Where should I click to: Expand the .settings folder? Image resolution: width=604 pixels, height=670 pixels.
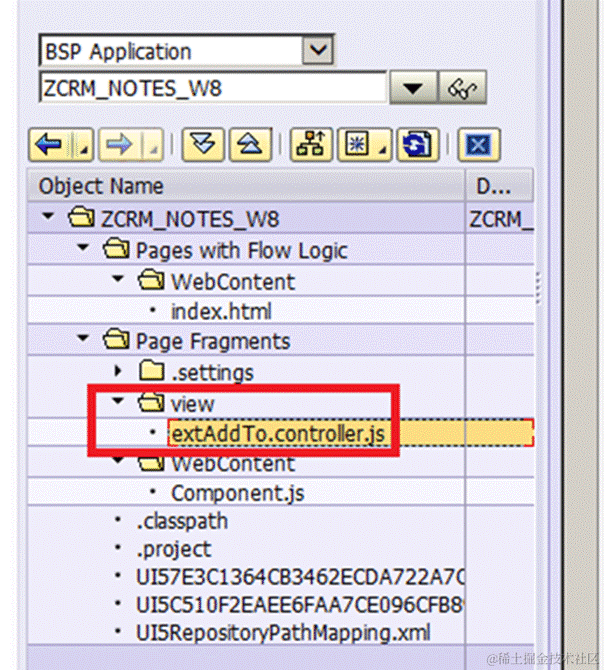pyautogui.click(x=118, y=371)
